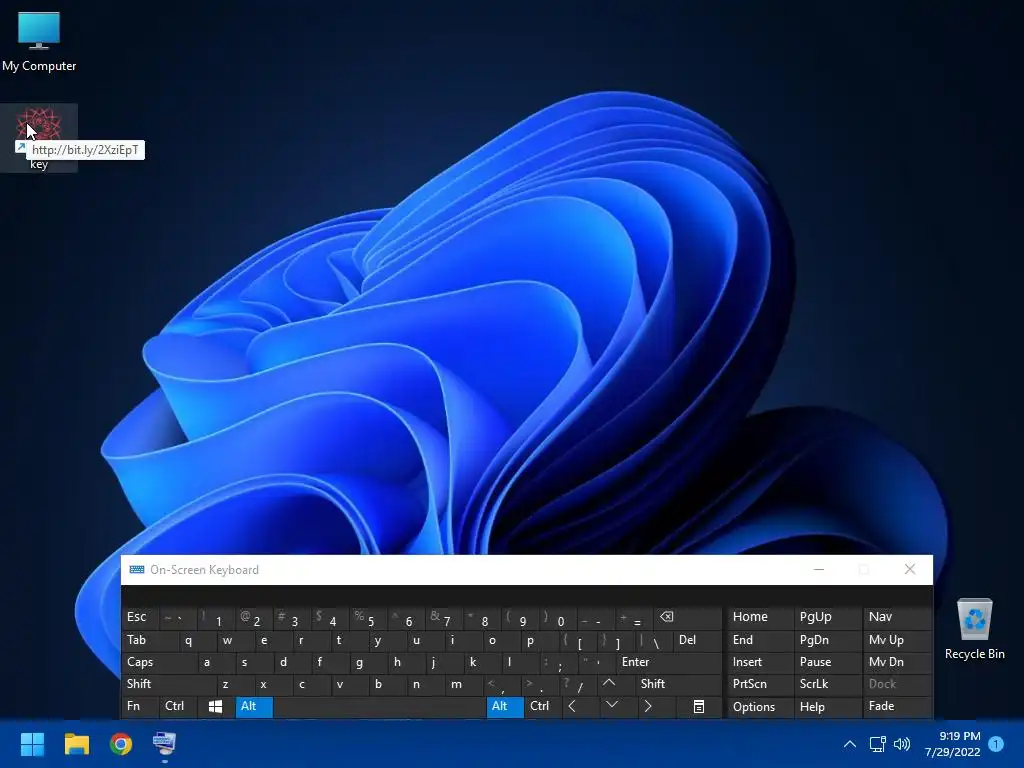Tap the Insert key
The image size is (1024, 768).
(x=760, y=662)
